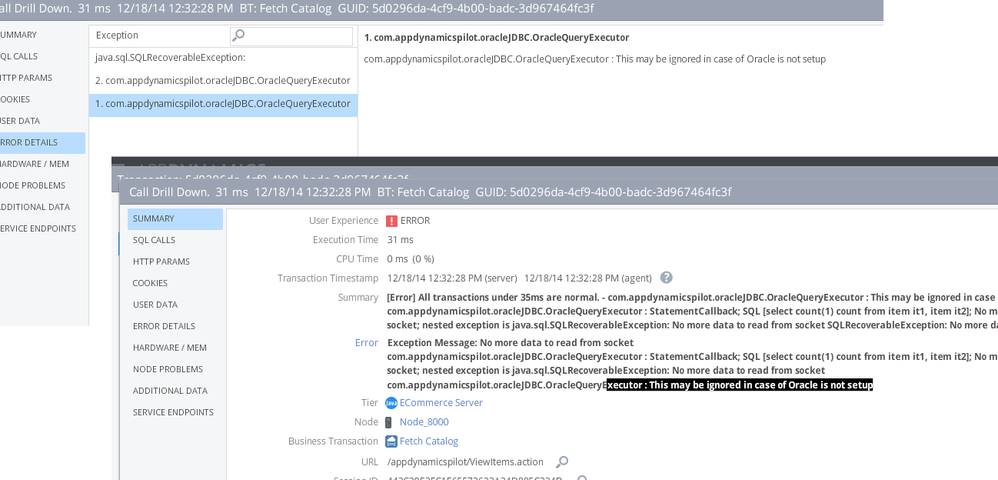Select java.sql.SQLRecoverableException row in exception list
998x480 pixels.
pos(223,58)
